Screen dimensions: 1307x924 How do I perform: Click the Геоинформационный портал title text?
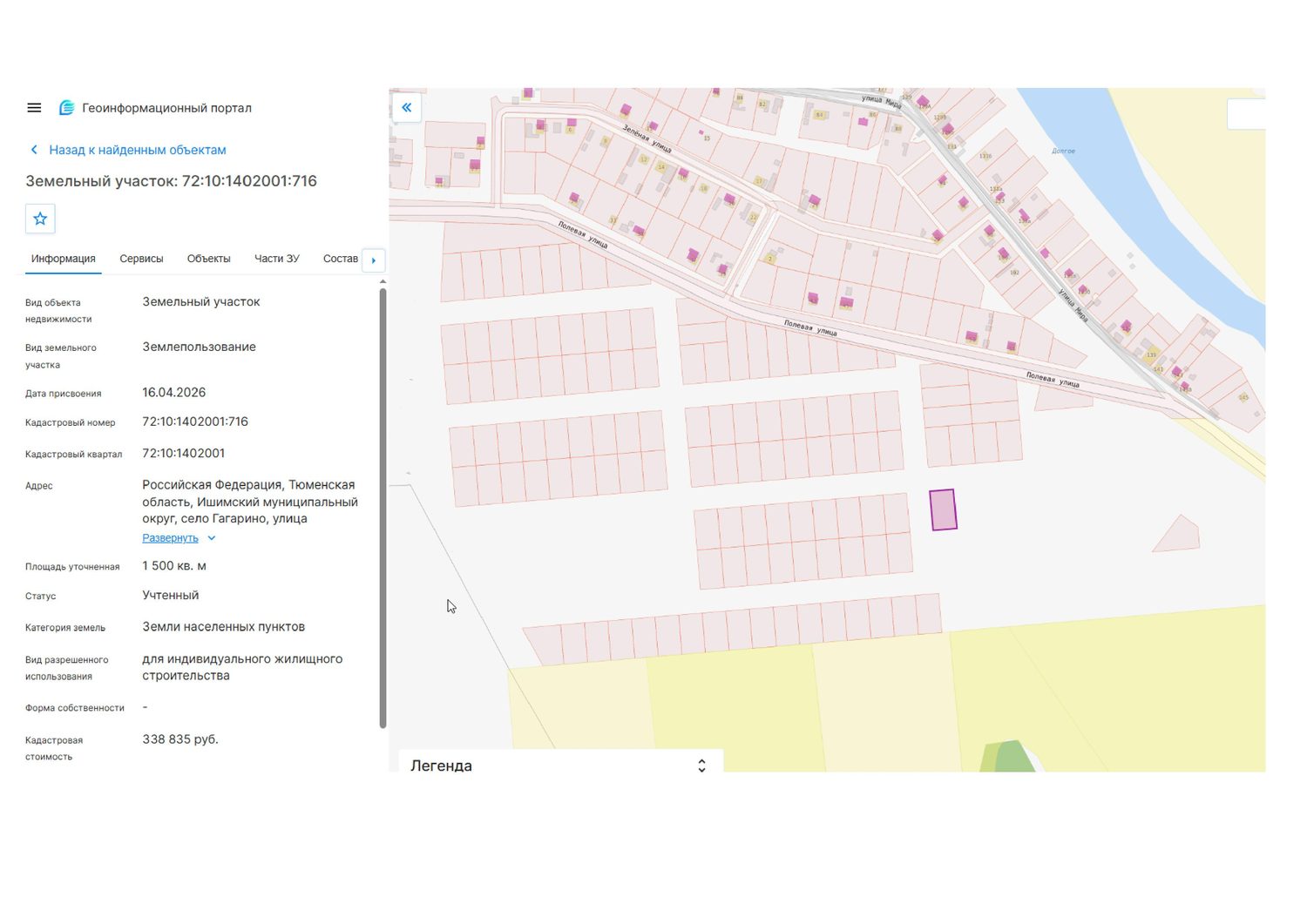click(167, 108)
